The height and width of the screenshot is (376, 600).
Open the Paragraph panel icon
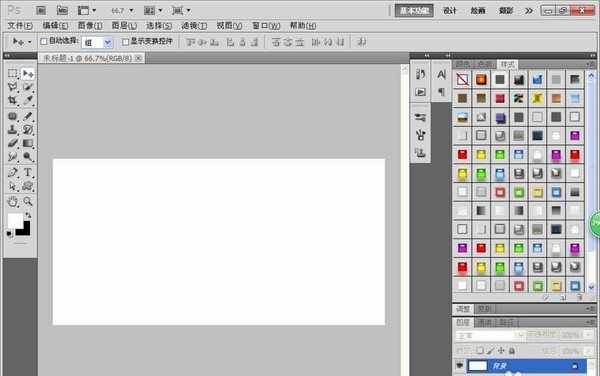coord(441,92)
